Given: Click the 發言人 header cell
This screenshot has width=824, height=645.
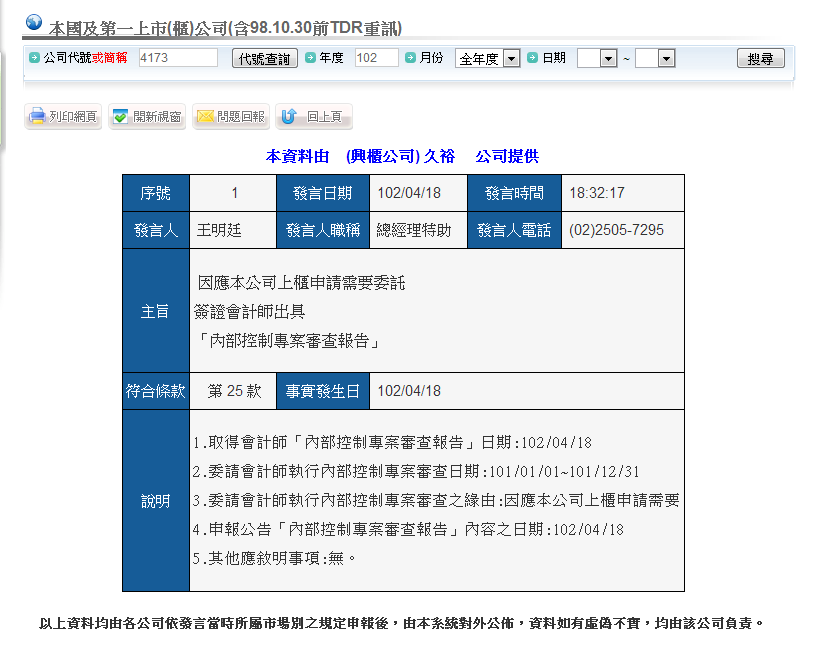Looking at the screenshot, I should tap(156, 230).
